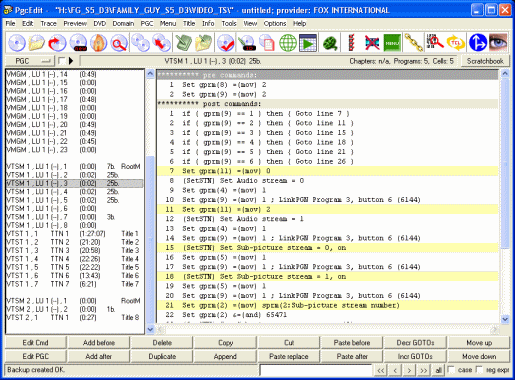Click the eye toolbar icon
515x380 pixels.
tap(498, 43)
